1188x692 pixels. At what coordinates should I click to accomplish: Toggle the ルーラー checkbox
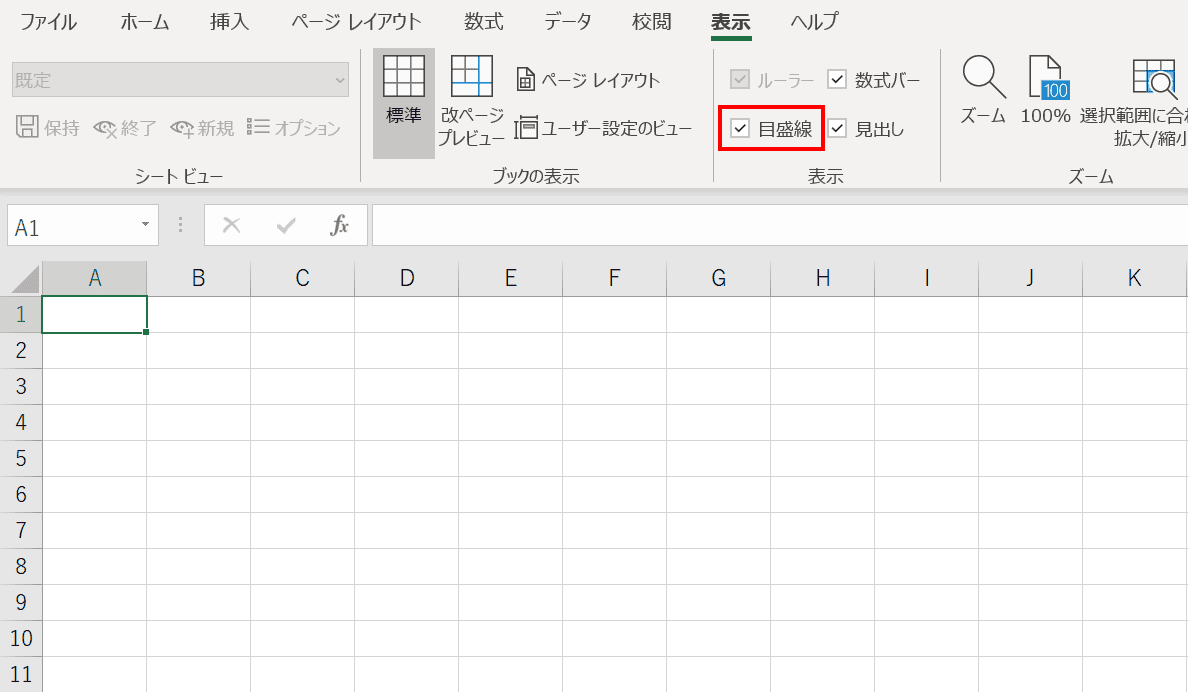click(739, 79)
